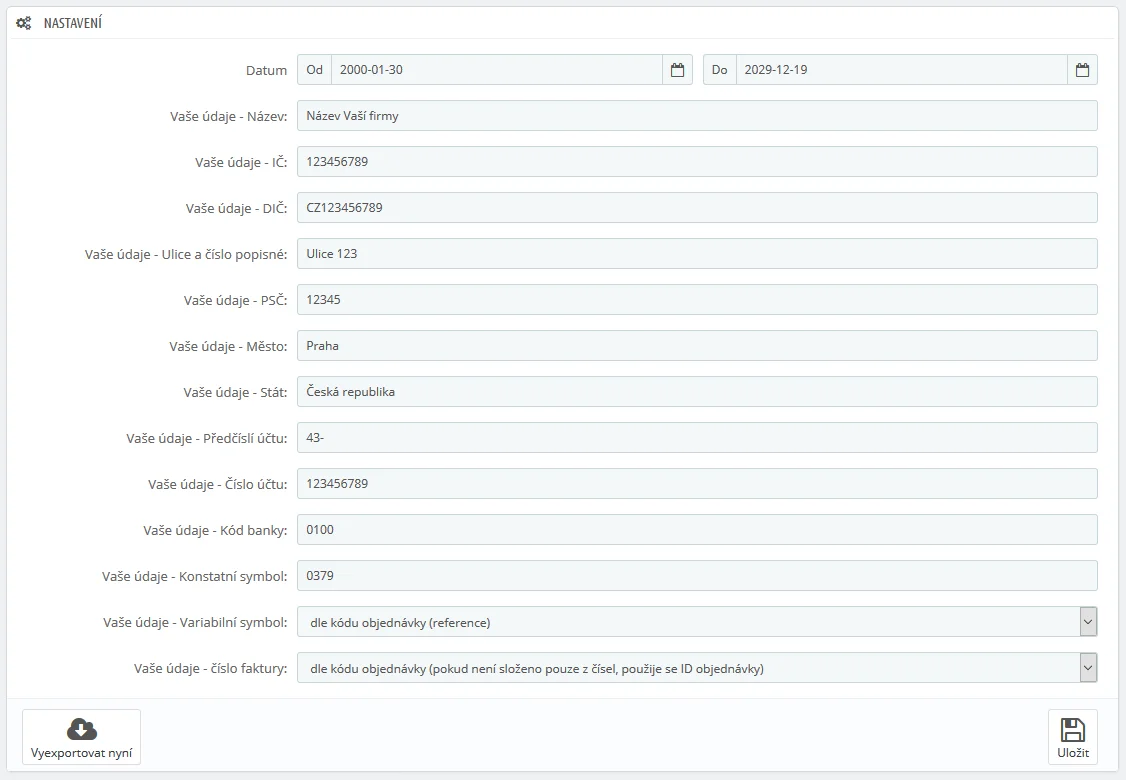
Task: Select the IČ input field
Action: [697, 162]
